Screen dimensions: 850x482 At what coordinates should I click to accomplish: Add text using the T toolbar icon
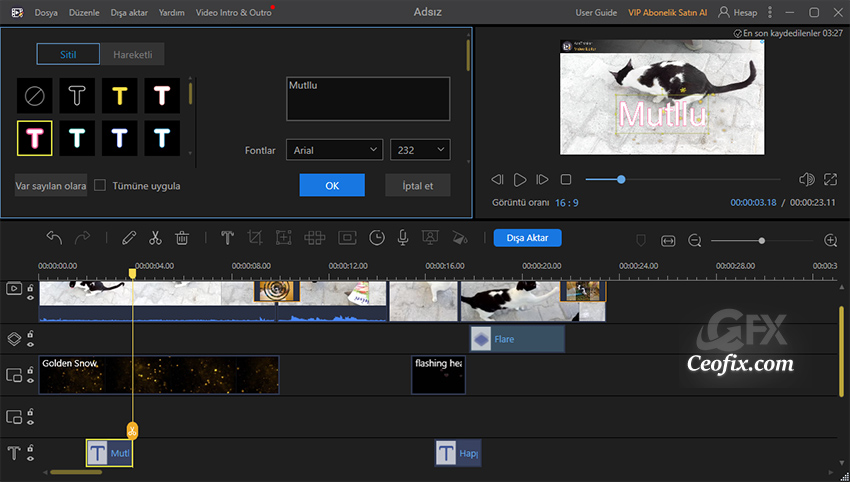[228, 238]
